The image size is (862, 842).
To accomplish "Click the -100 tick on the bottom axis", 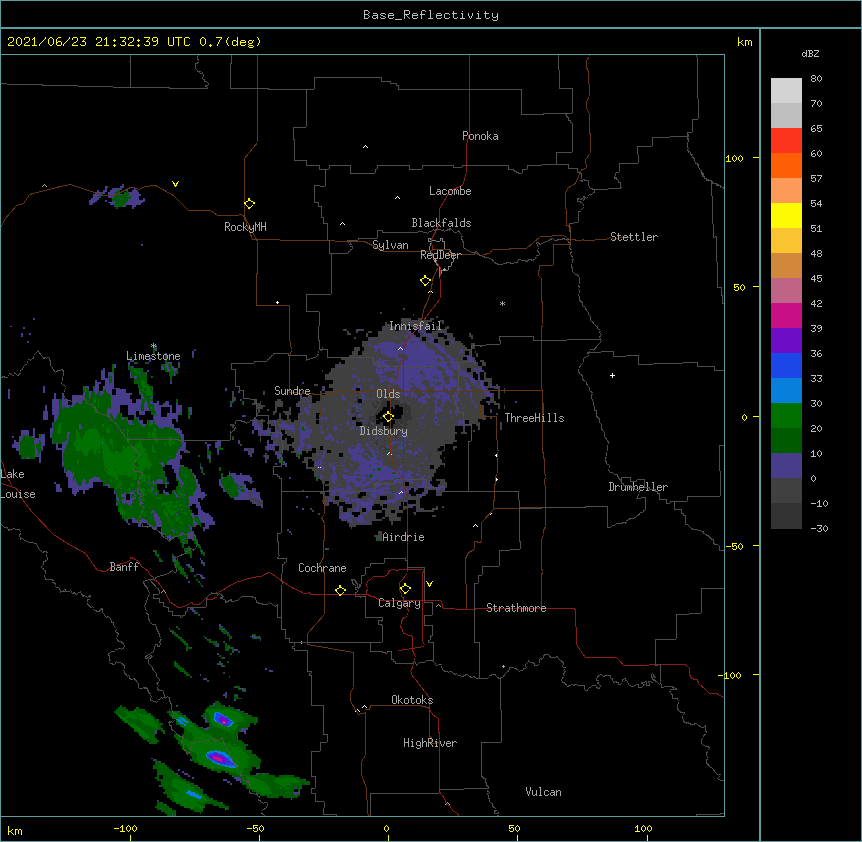I will [126, 828].
